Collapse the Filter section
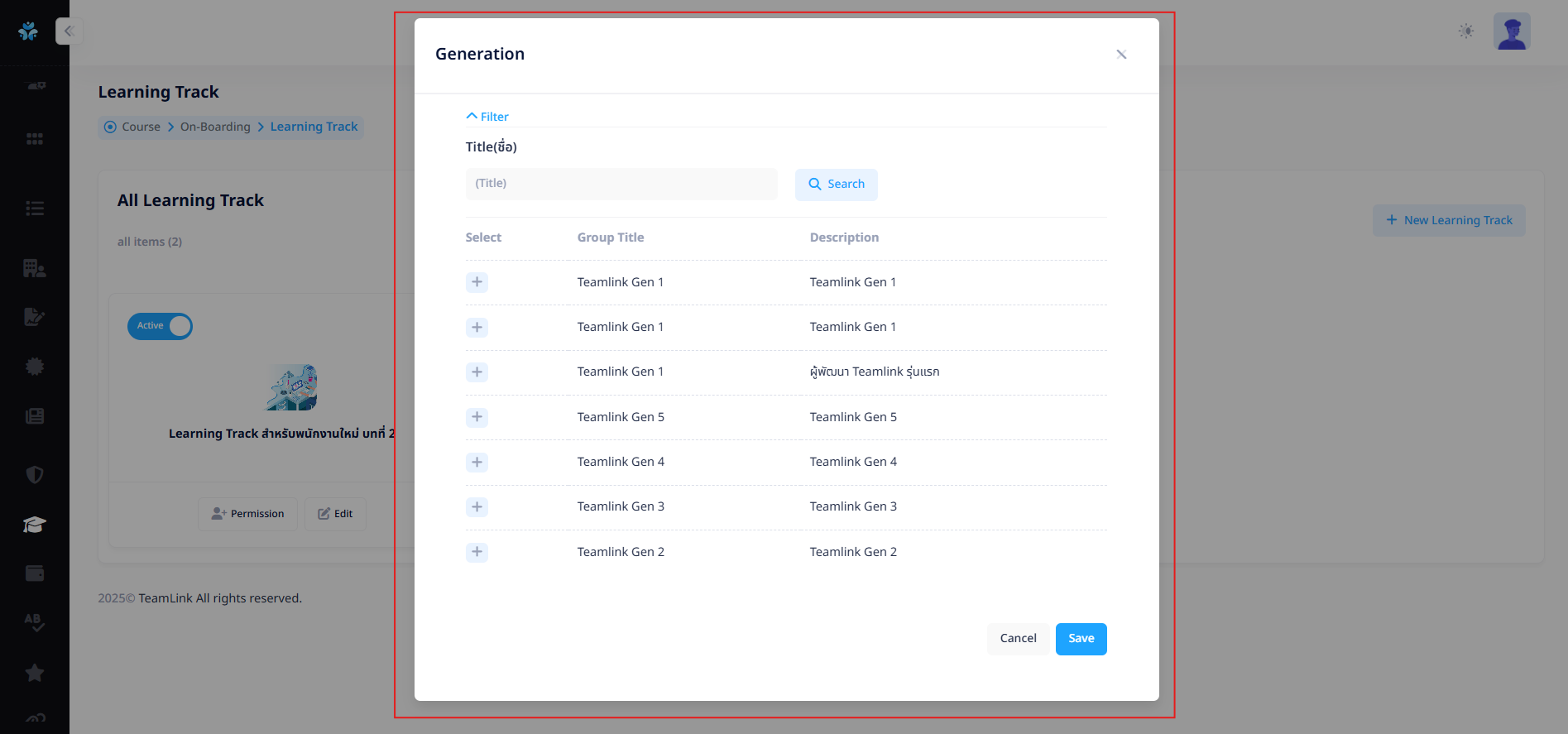This screenshot has width=1568, height=734. (487, 117)
